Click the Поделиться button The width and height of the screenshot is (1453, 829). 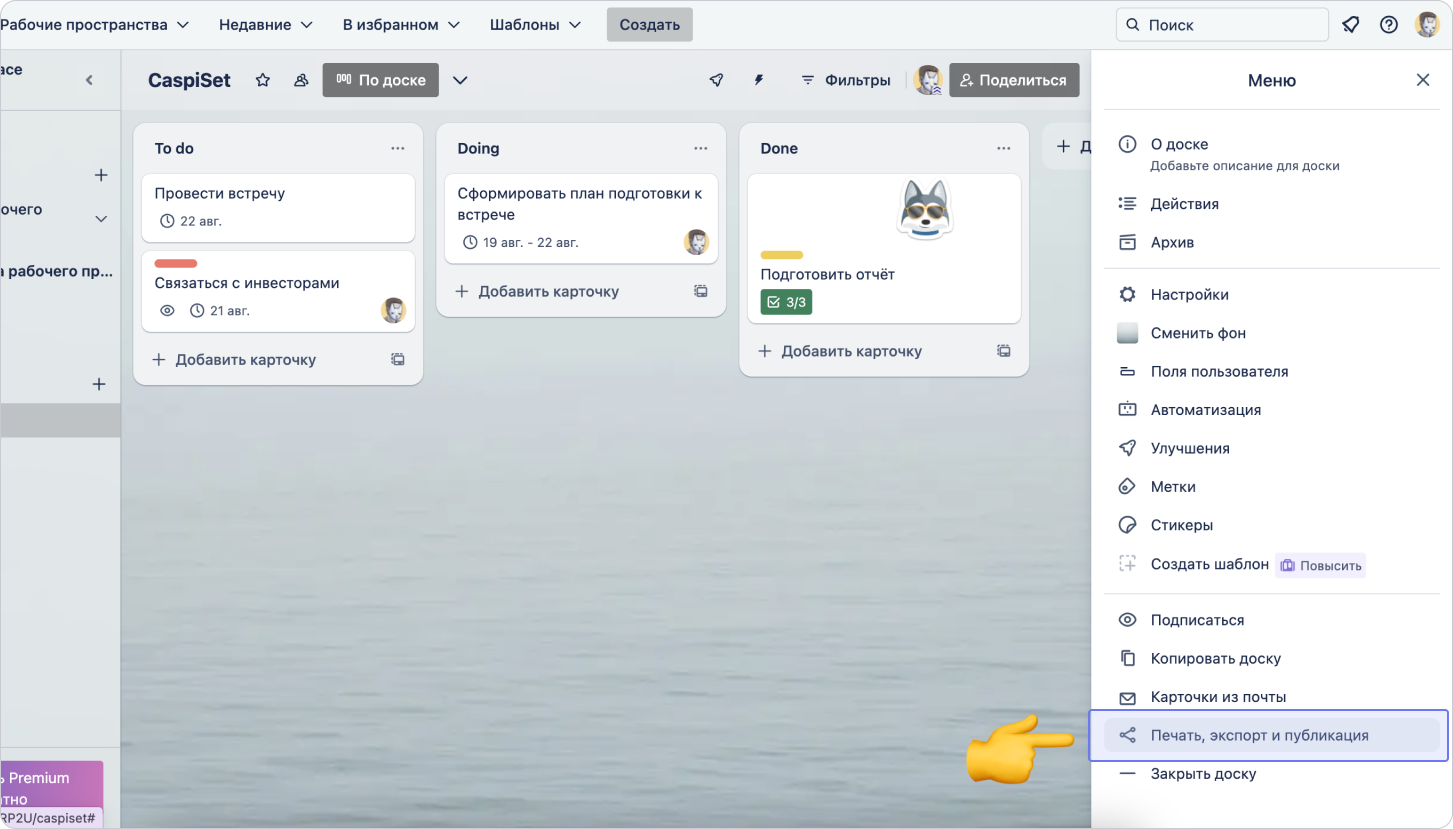tap(1013, 80)
